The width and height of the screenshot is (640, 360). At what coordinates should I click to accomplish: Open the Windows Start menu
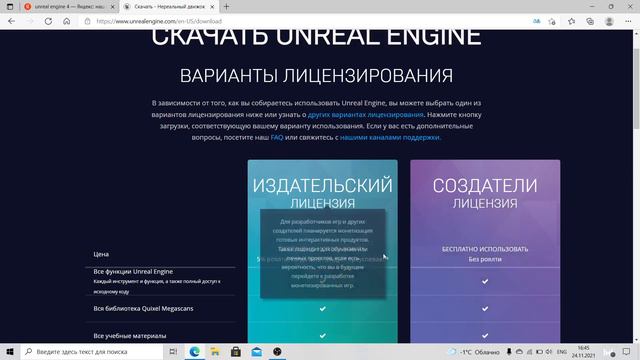10,351
